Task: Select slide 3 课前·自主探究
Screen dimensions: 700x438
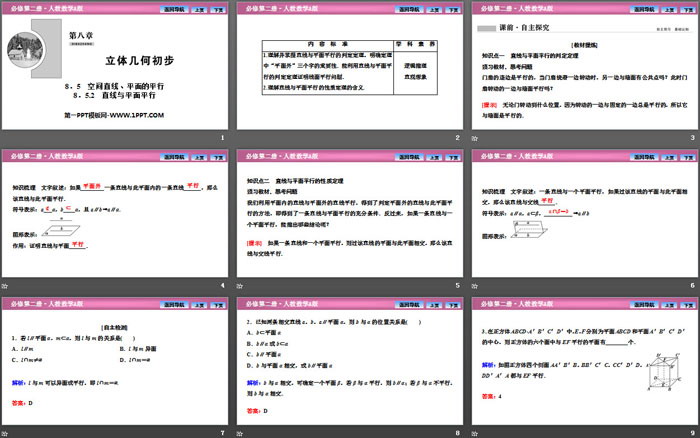Action: pos(585,66)
